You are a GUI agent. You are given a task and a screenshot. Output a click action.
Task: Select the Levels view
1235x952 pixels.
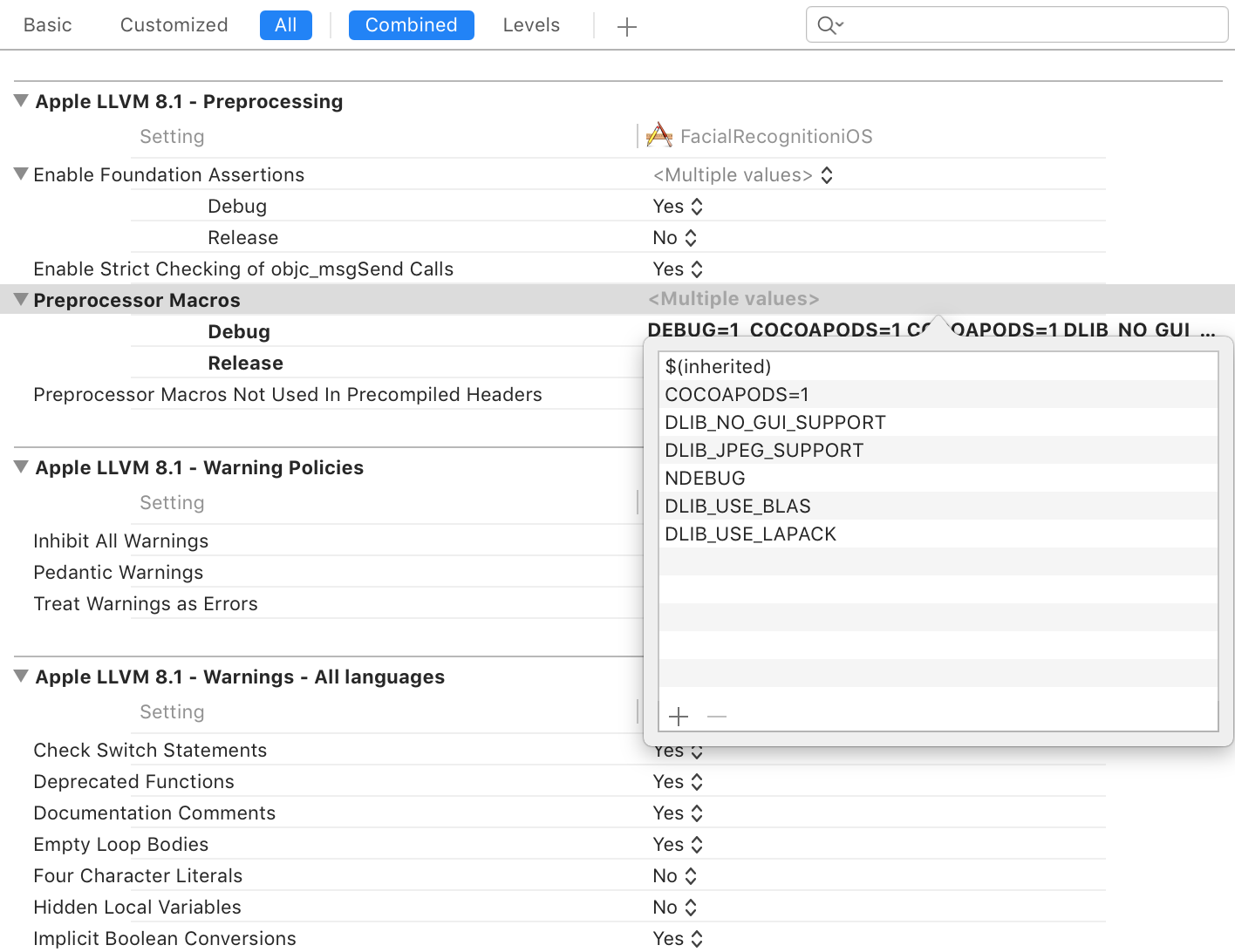coord(531,25)
